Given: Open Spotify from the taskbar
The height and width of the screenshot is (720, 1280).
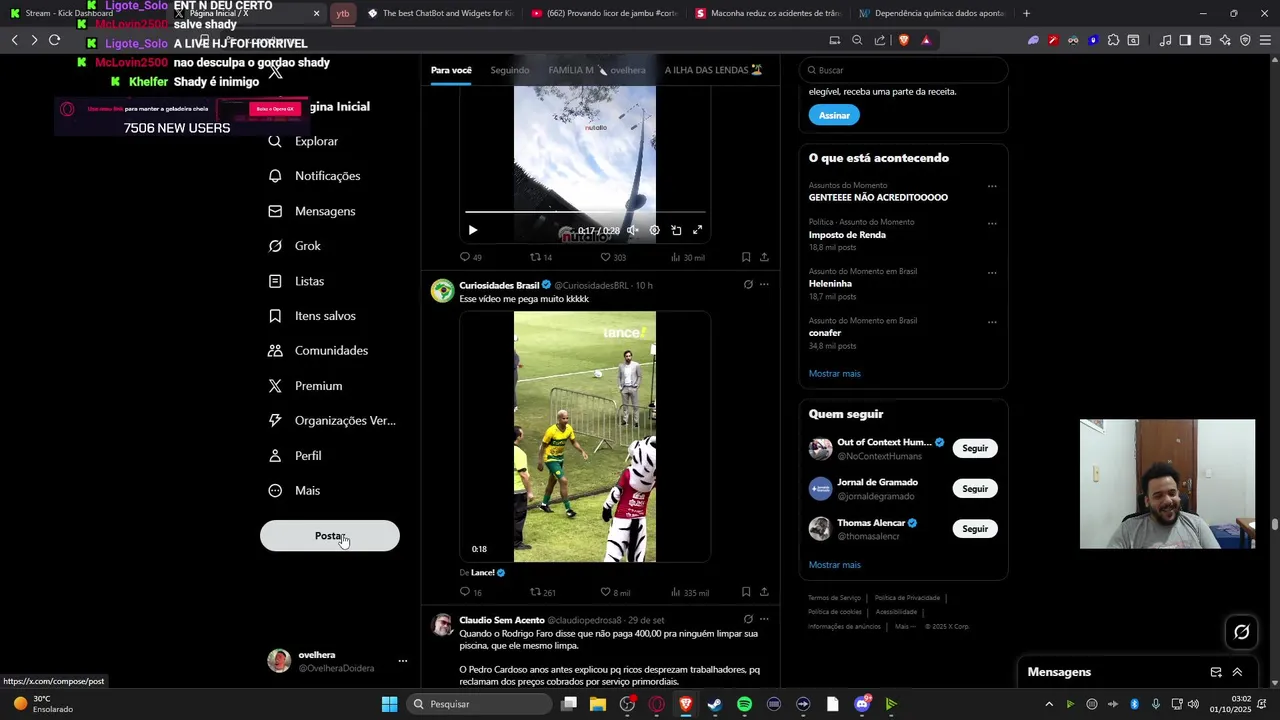Looking at the screenshot, I should point(744,704).
